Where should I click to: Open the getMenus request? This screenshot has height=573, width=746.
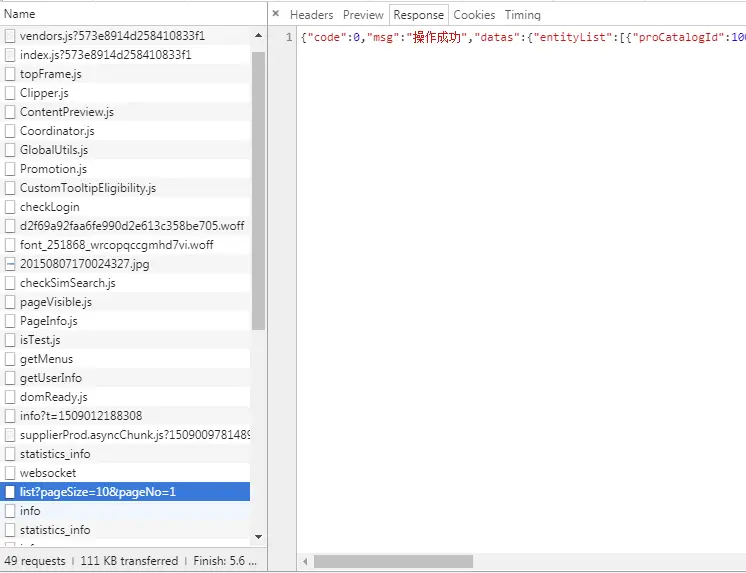coord(125,359)
